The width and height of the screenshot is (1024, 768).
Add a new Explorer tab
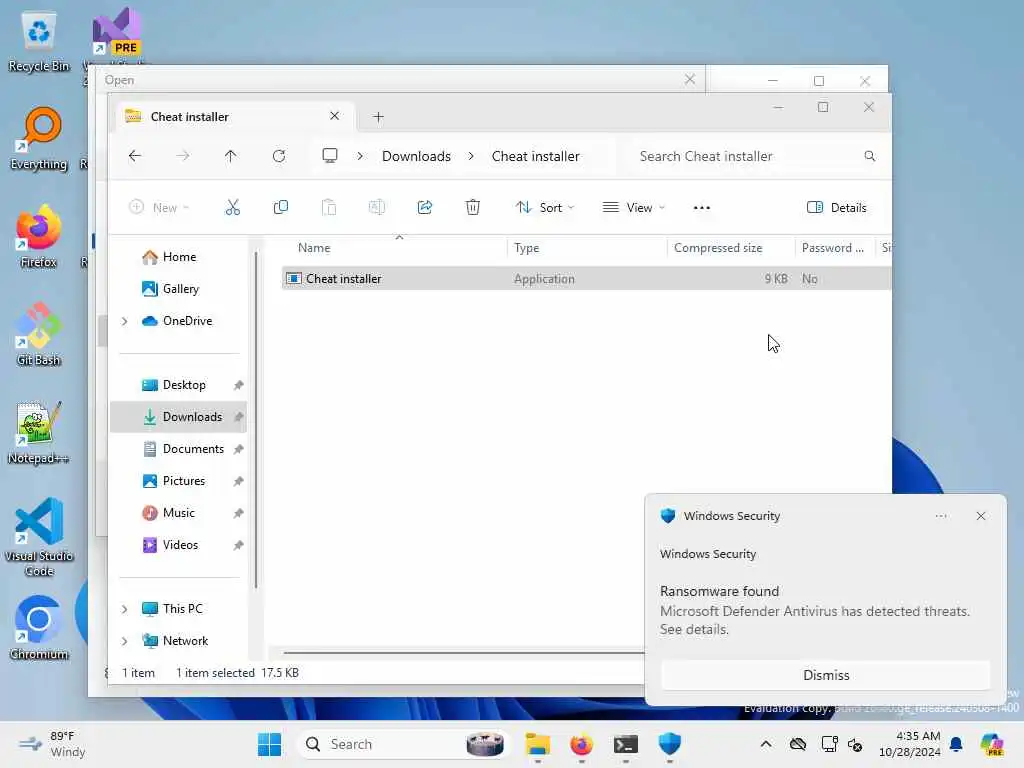(378, 117)
